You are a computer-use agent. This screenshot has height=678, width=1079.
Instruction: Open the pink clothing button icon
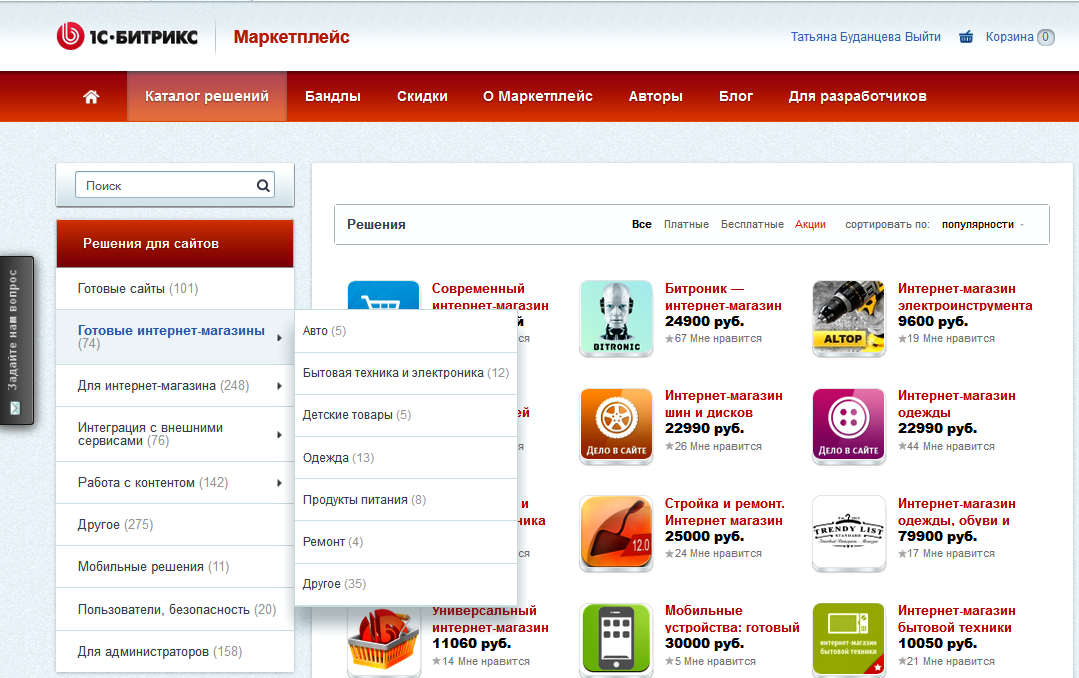pyautogui.click(x=849, y=426)
